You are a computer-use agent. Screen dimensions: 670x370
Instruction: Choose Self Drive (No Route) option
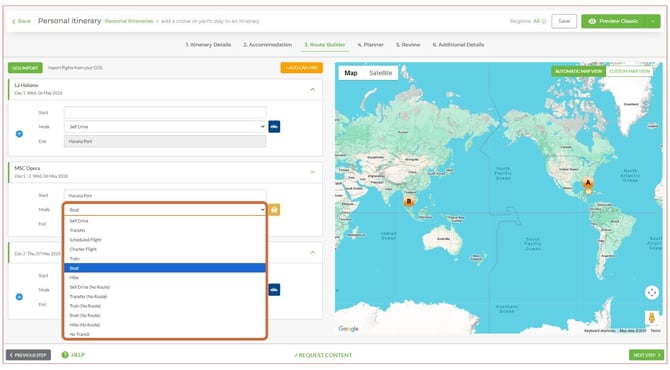(165, 287)
